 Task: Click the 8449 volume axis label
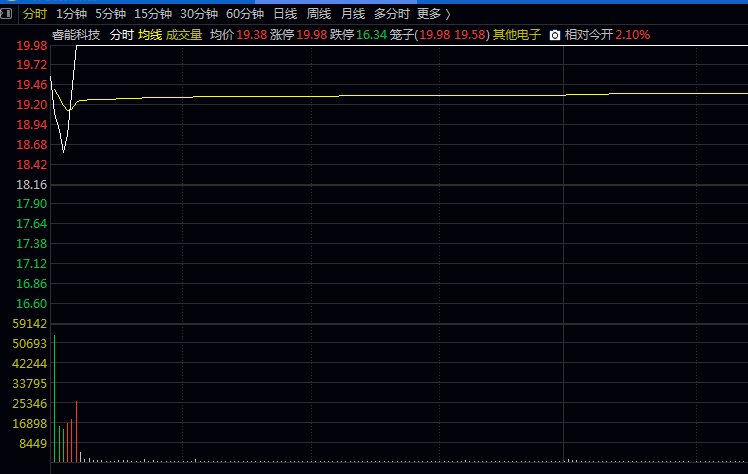[33, 443]
